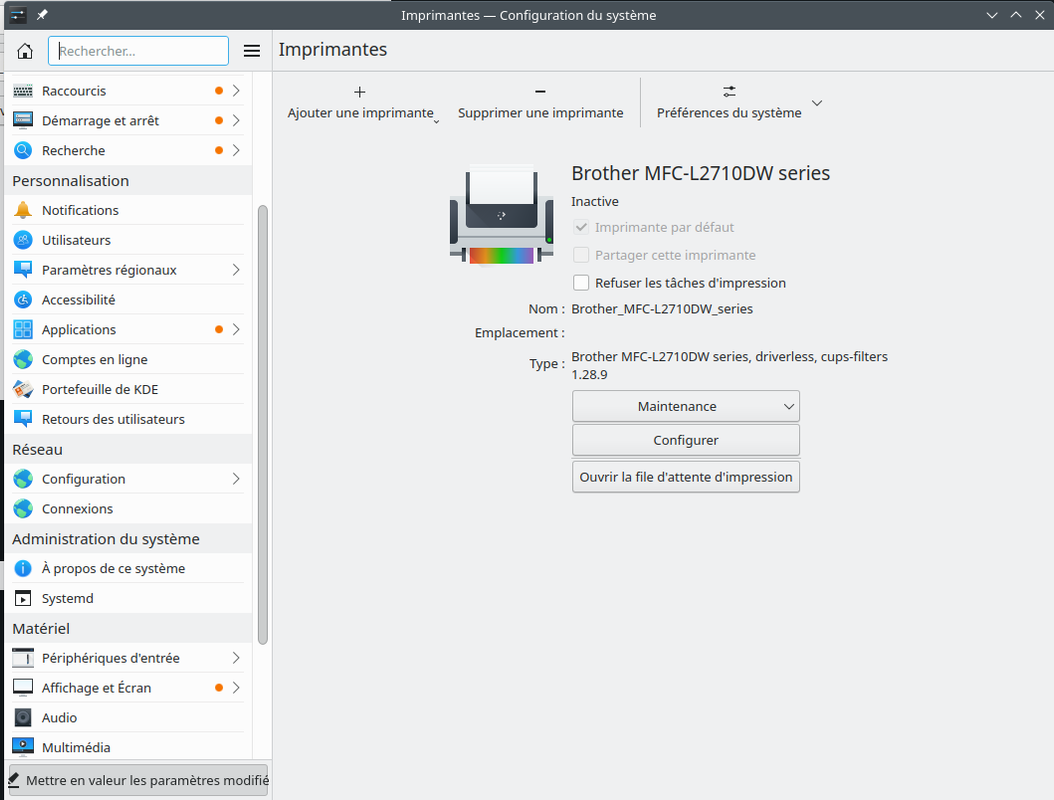Open the Maintenance dropdown
The height and width of the screenshot is (800, 1054).
686,406
